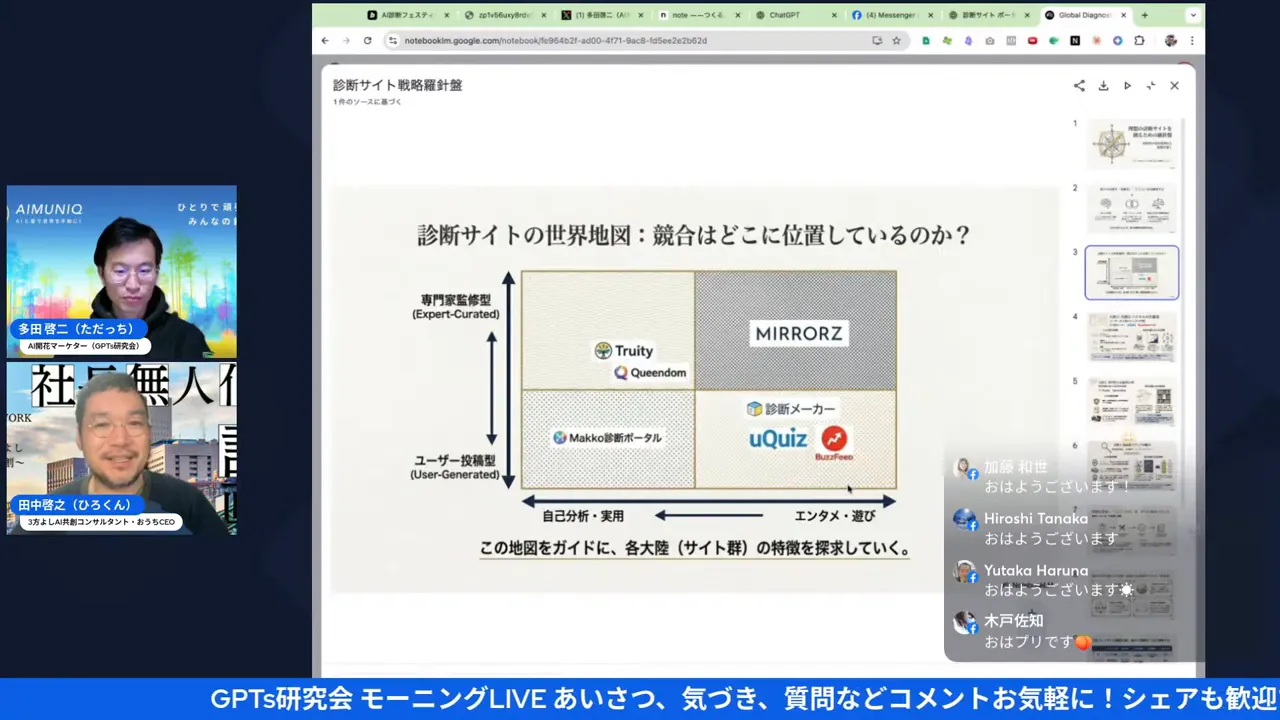The height and width of the screenshot is (720, 1280).
Task: Open the Chrome three-dot menu
Action: [1193, 40]
